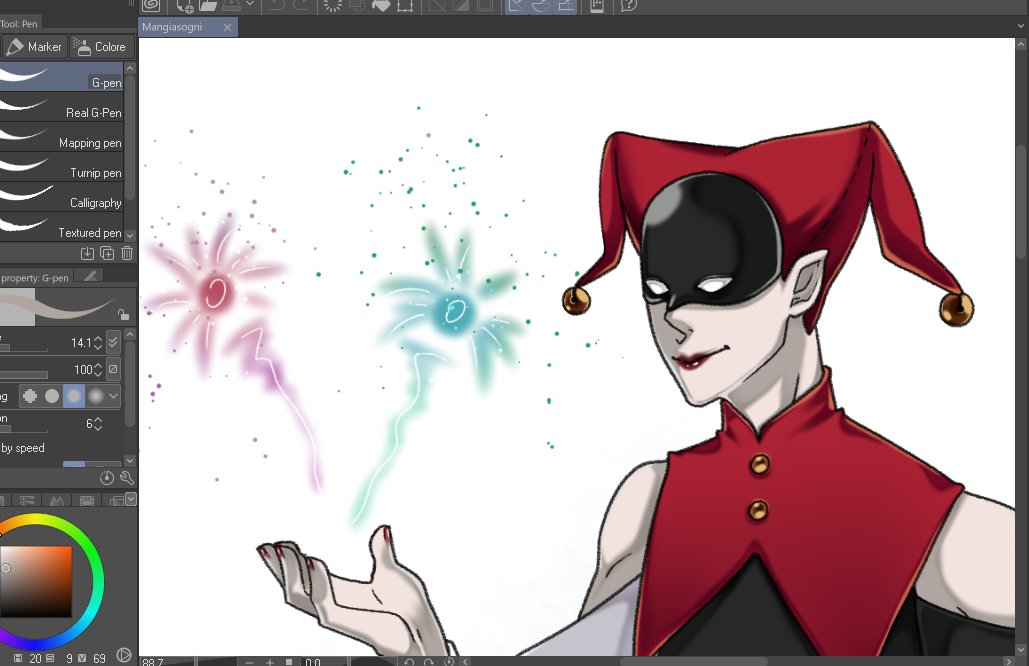Select the Real G-Pen brush
The width and height of the screenshot is (1029, 666).
click(x=61, y=106)
